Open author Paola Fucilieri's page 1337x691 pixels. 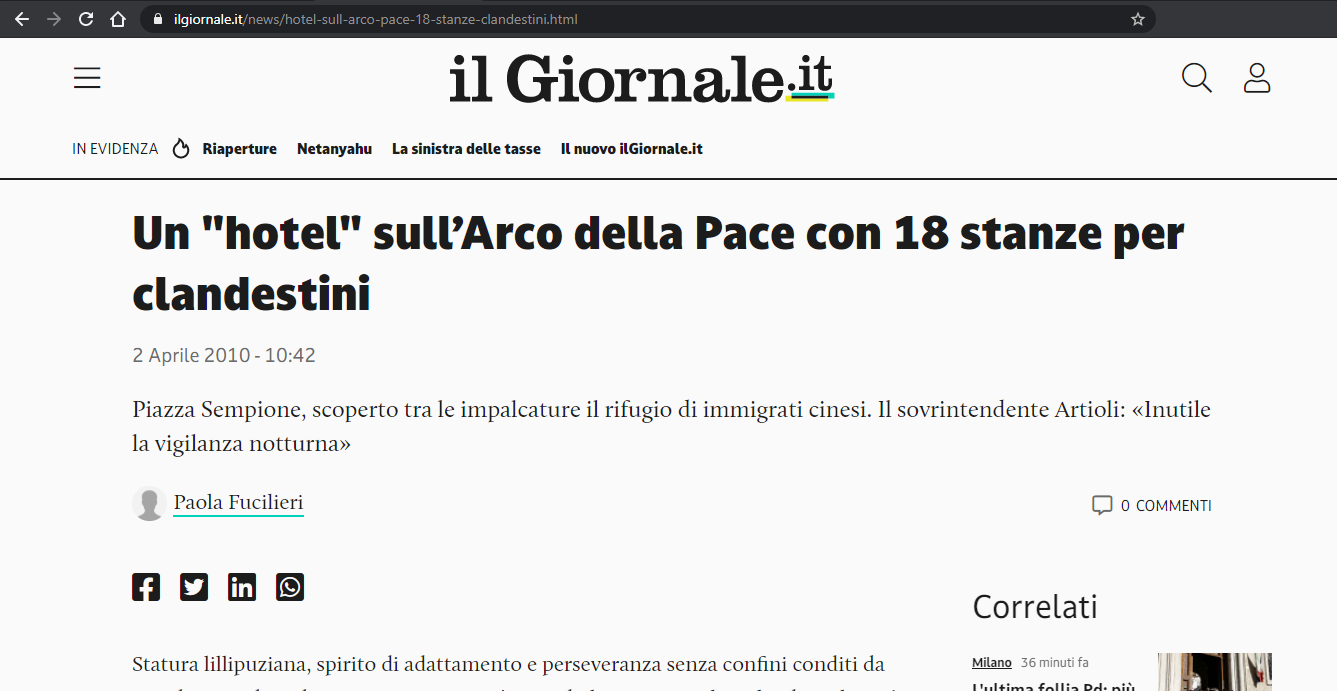click(238, 503)
